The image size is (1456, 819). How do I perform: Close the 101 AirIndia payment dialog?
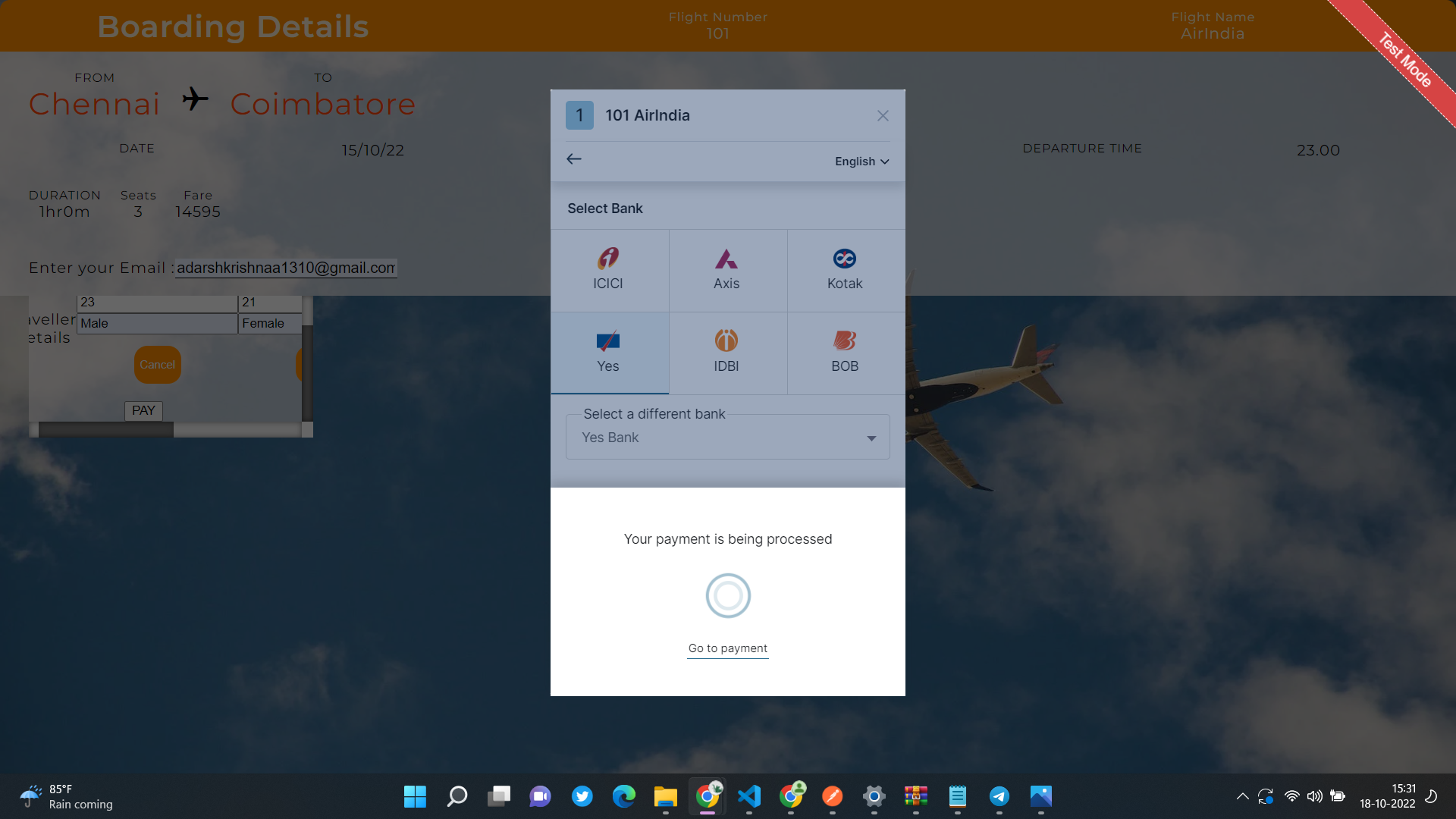[x=882, y=115]
